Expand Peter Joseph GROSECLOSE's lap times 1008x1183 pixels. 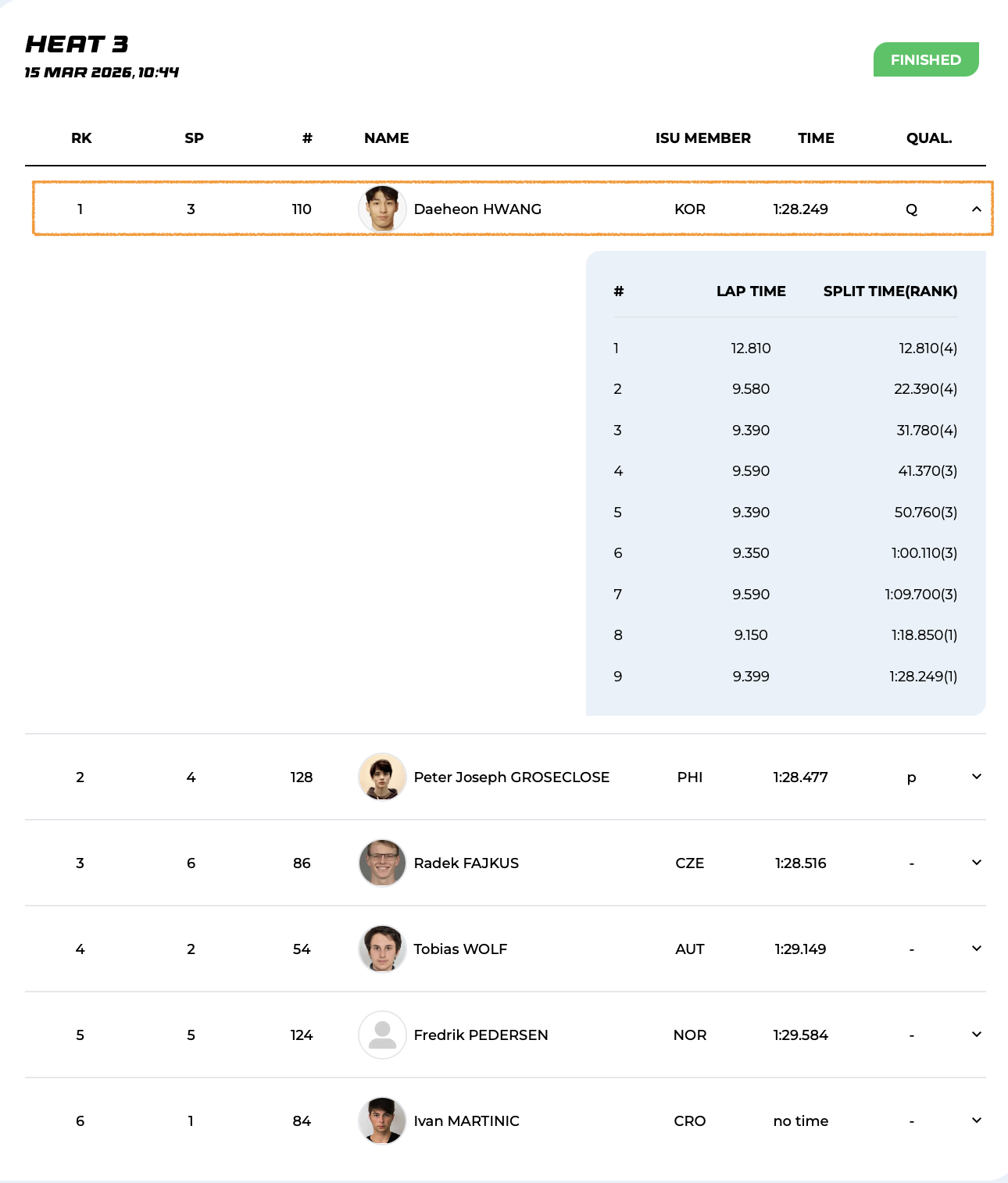[976, 777]
